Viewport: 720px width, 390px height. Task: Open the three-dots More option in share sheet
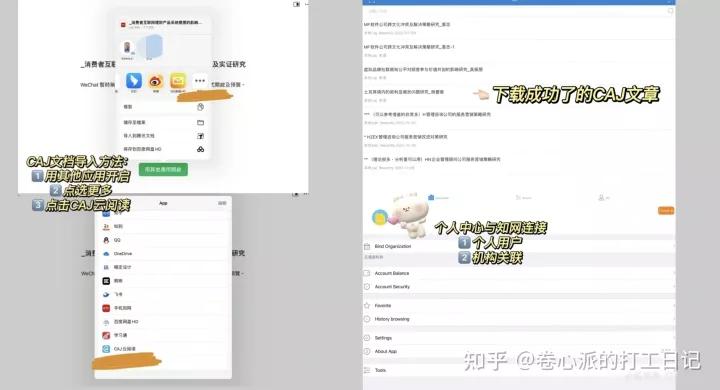click(200, 81)
